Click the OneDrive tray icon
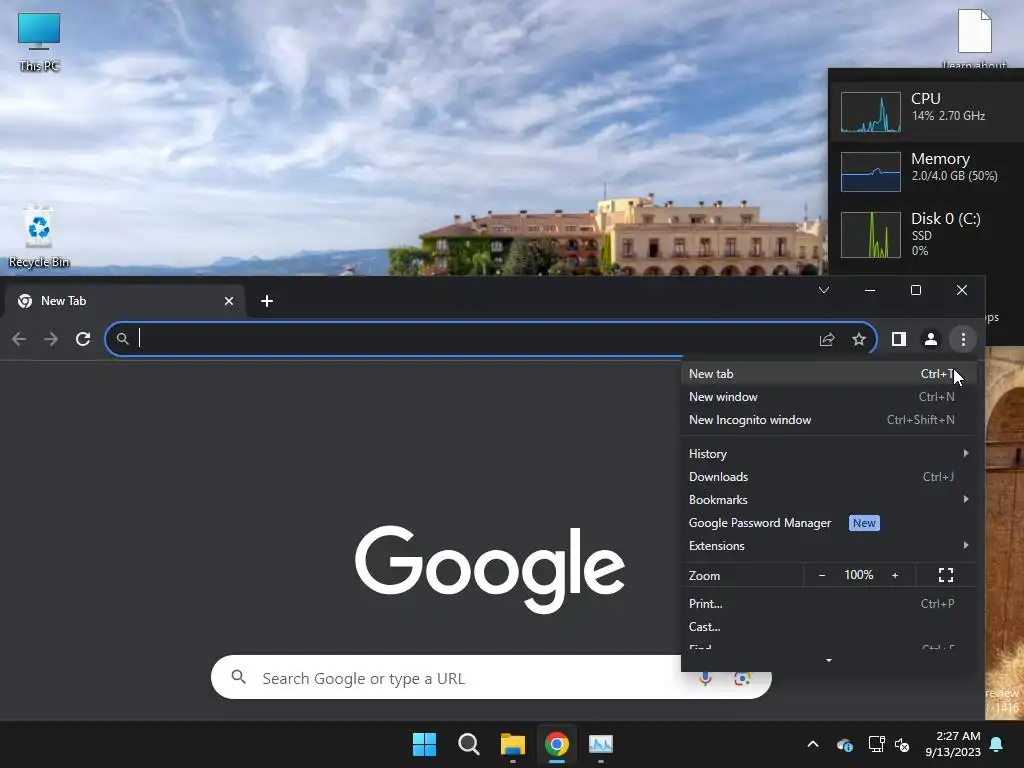 pos(844,744)
